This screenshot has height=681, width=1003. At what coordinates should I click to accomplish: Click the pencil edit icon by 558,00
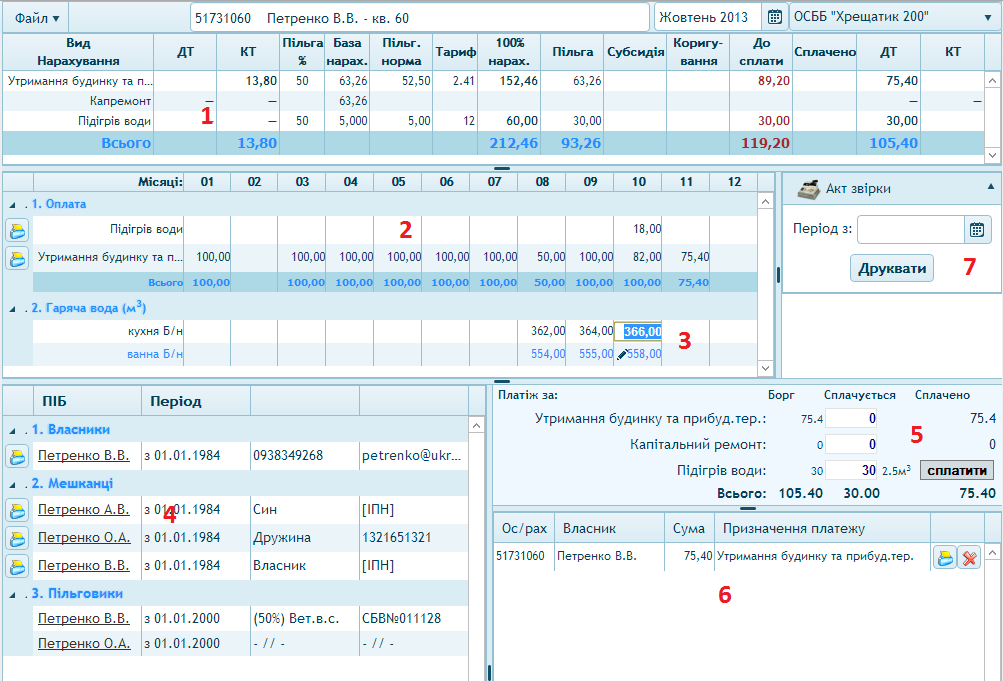(x=621, y=355)
